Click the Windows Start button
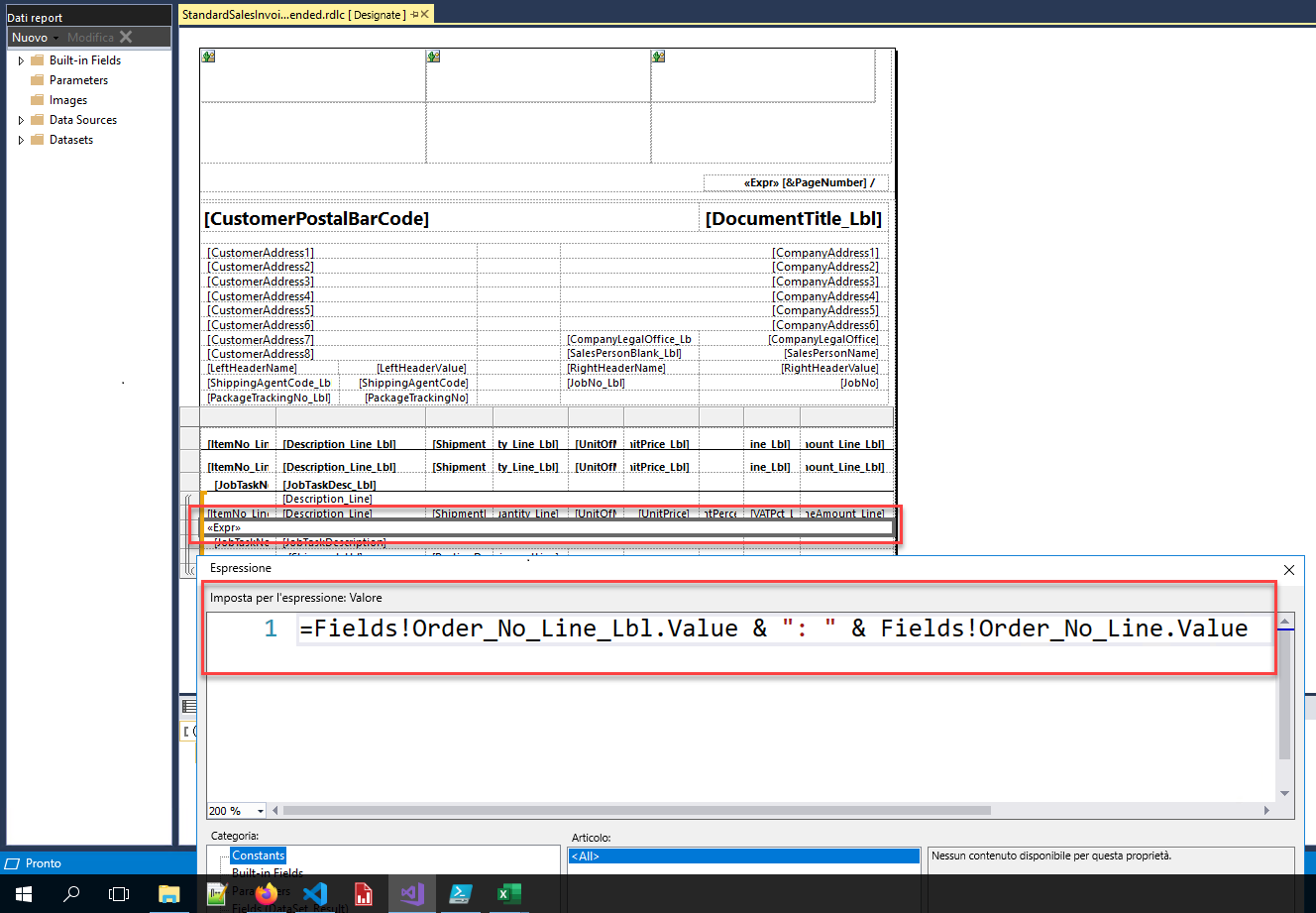1316x913 pixels. click(22, 894)
